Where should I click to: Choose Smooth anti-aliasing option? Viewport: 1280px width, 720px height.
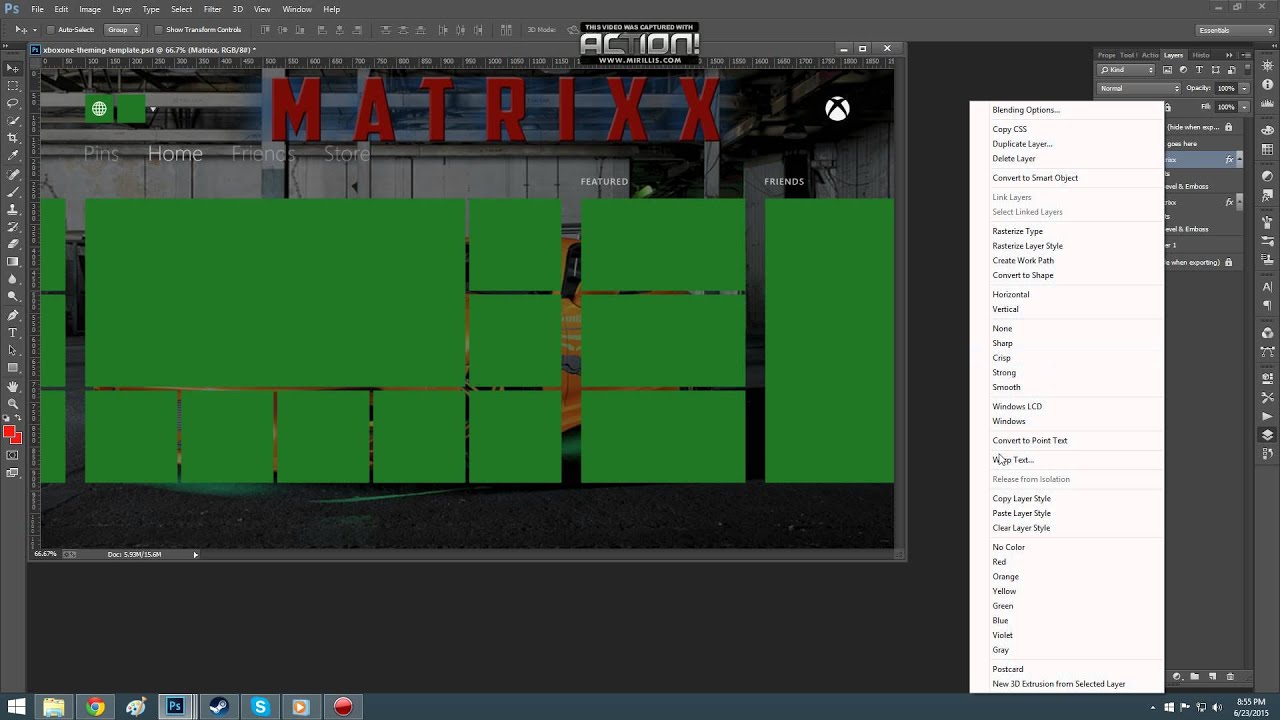1006,387
